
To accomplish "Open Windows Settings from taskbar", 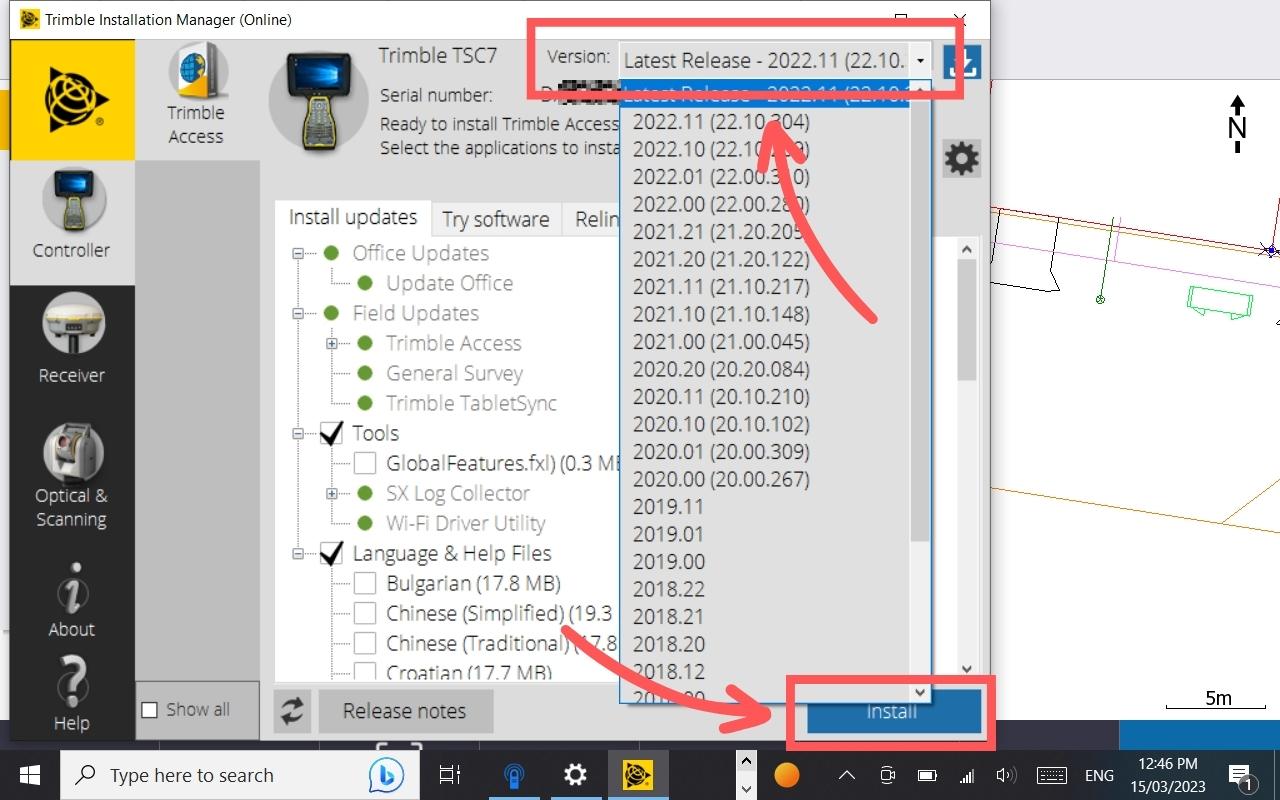I will pos(575,775).
